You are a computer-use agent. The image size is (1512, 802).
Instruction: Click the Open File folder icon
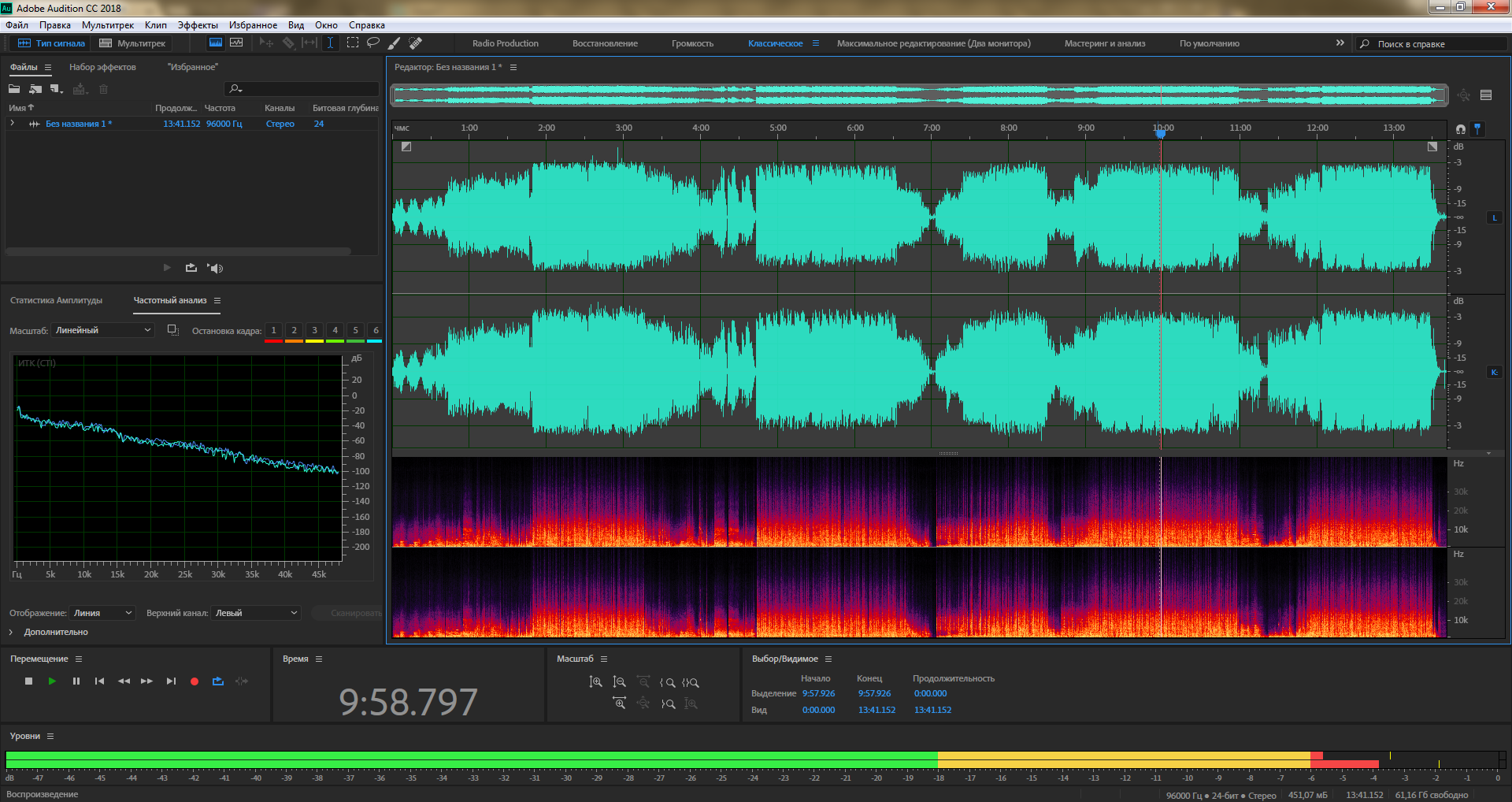[x=14, y=89]
